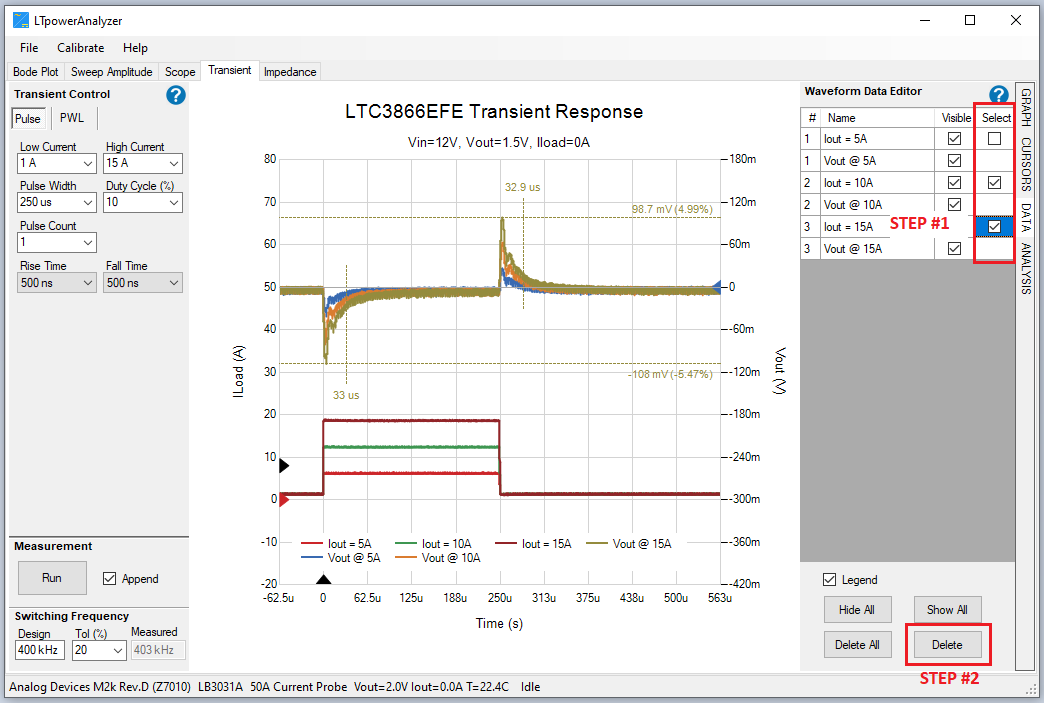Open the Transient Control help icon
Screen dimensions: 1048x704
click(175, 95)
